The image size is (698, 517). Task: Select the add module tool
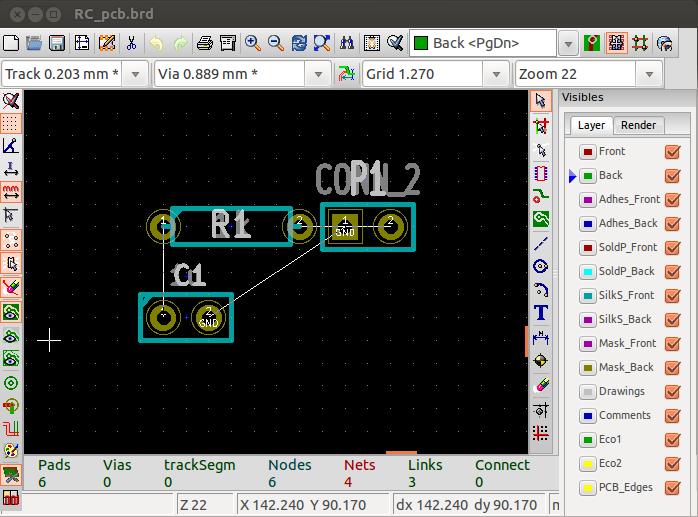pyautogui.click(x=541, y=172)
